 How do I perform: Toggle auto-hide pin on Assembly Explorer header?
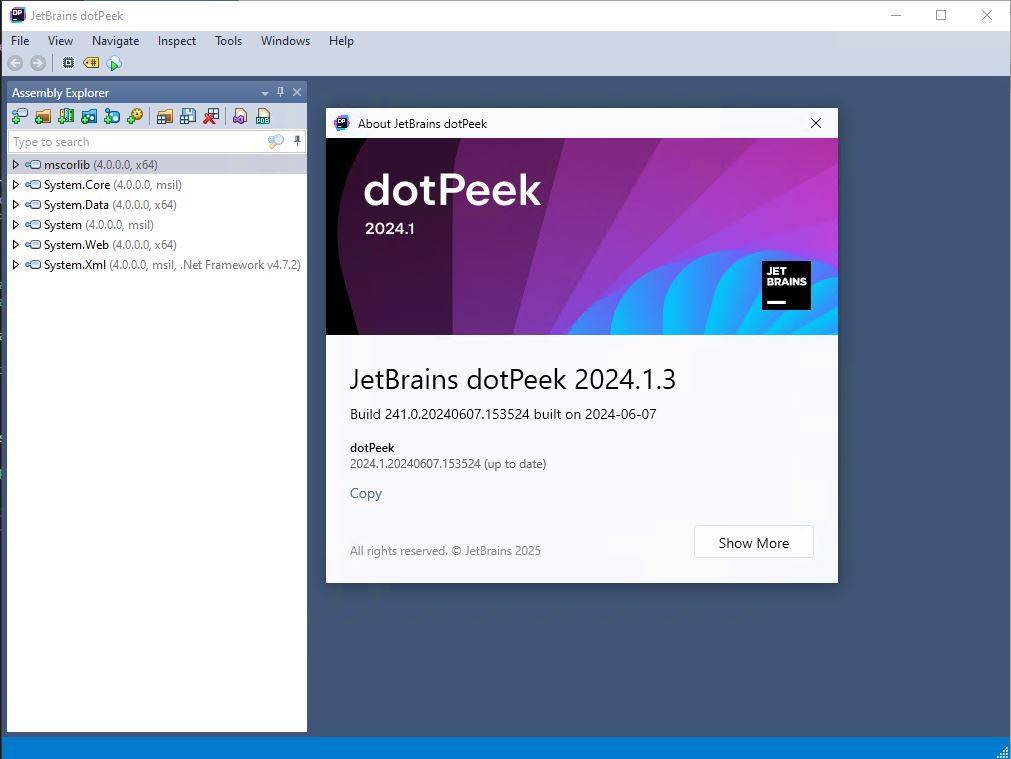(x=280, y=92)
